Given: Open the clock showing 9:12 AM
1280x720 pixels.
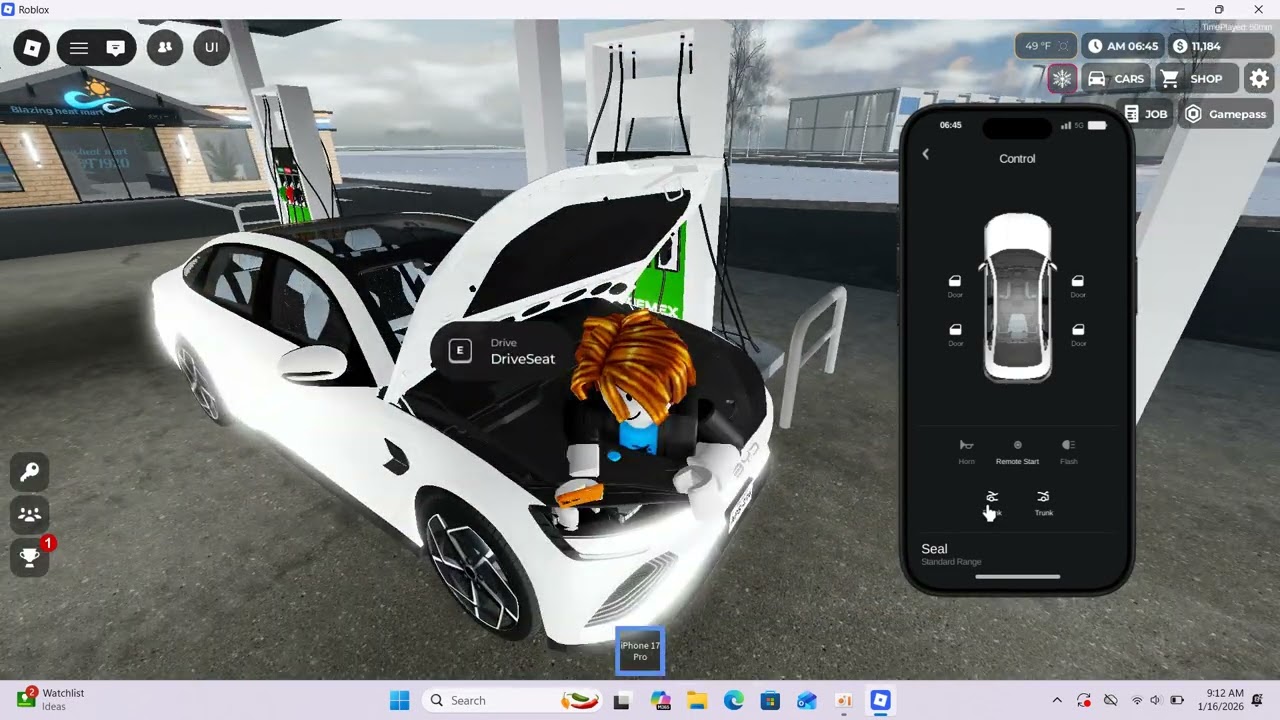Looking at the screenshot, I should [1220, 700].
